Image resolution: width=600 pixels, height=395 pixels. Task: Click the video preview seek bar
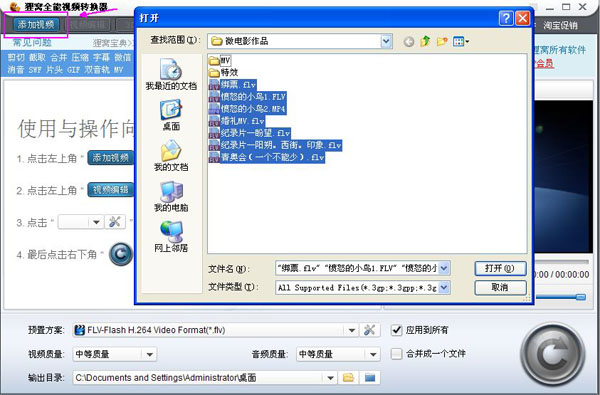pyautogui.click(x=561, y=262)
